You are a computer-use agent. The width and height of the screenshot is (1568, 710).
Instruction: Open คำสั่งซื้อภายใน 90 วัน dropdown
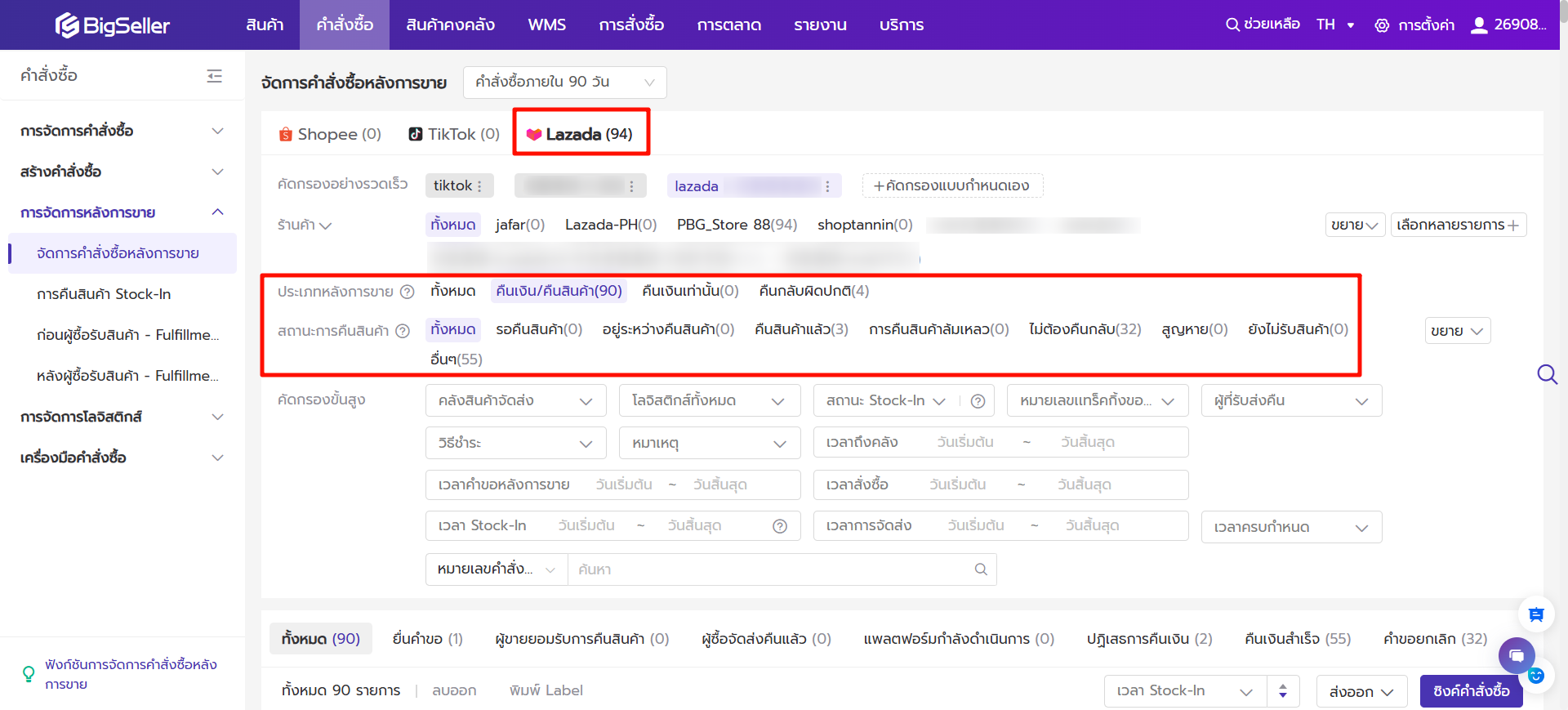pyautogui.click(x=564, y=83)
